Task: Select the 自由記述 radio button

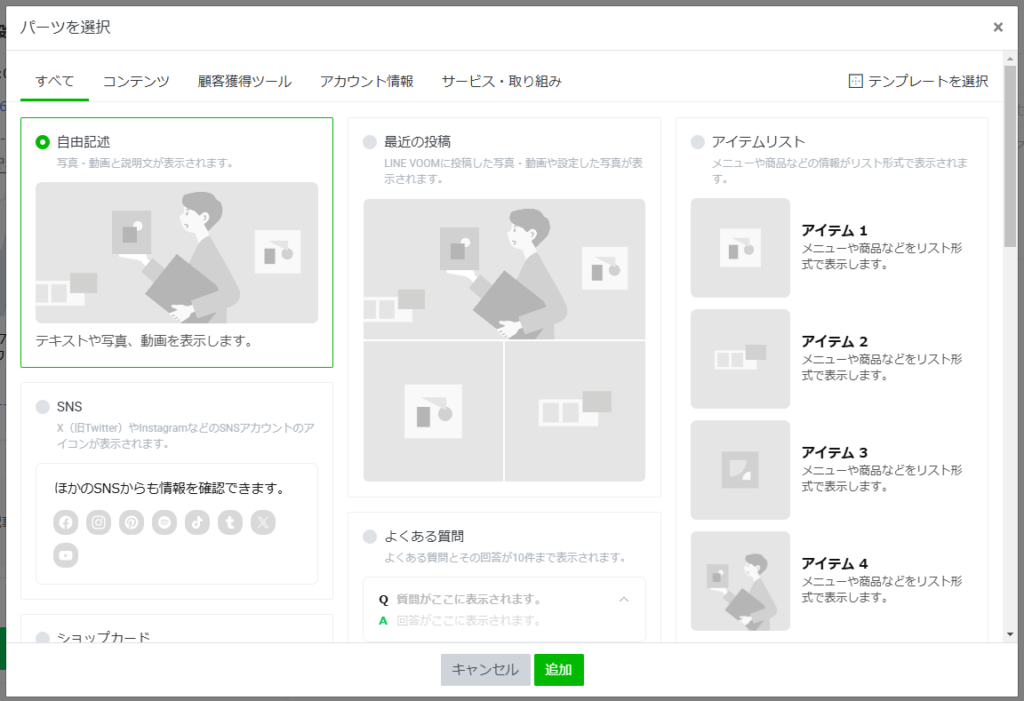Action: click(43, 142)
